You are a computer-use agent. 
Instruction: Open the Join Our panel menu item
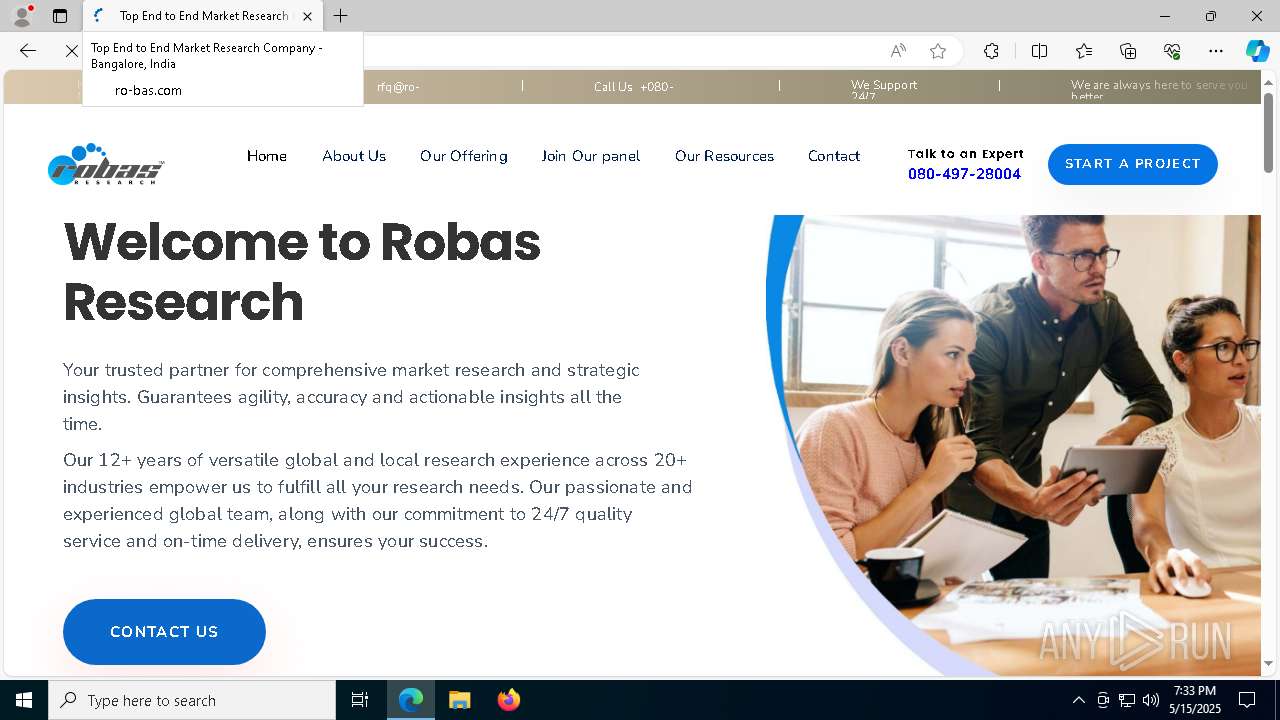(591, 156)
